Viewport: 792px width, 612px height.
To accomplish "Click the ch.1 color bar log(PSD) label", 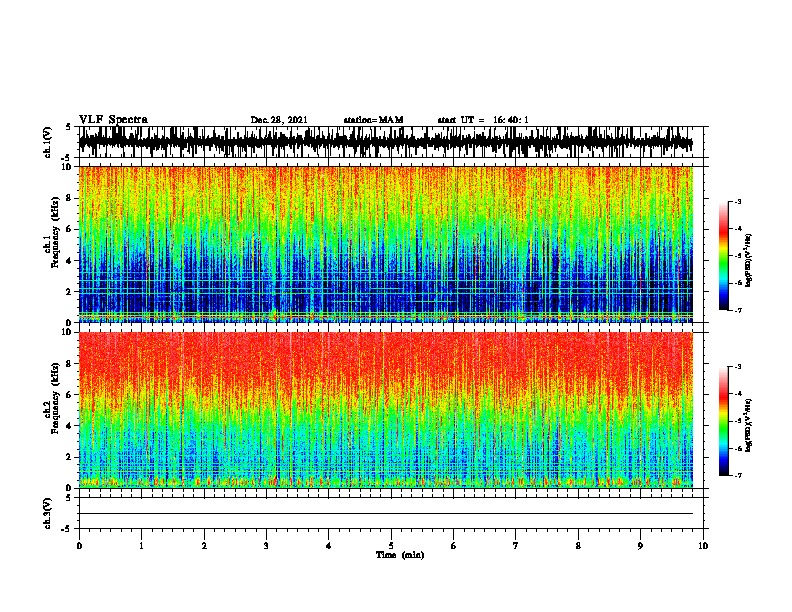I will tap(749, 261).
